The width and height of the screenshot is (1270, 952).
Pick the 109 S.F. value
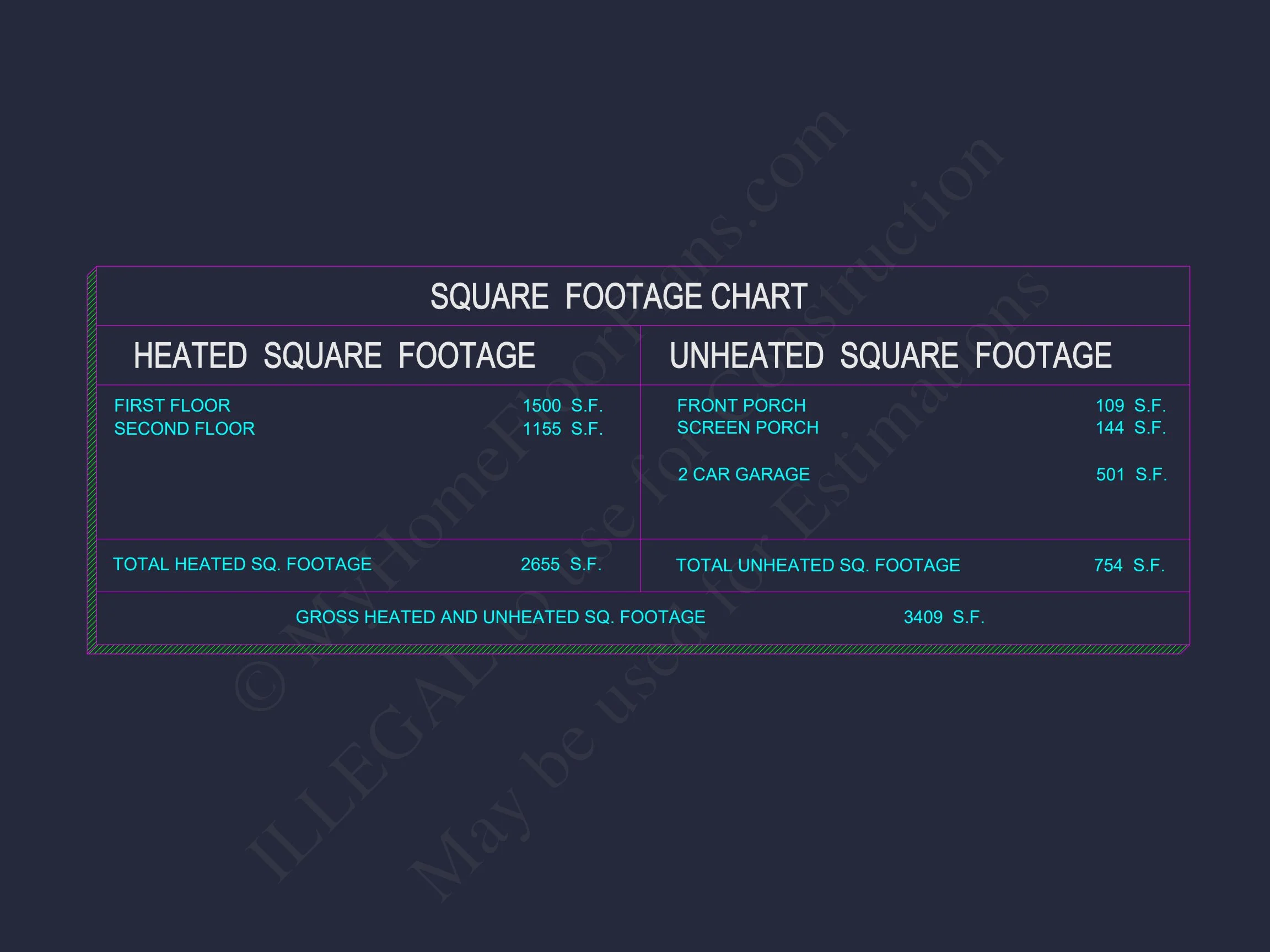click(x=1130, y=405)
